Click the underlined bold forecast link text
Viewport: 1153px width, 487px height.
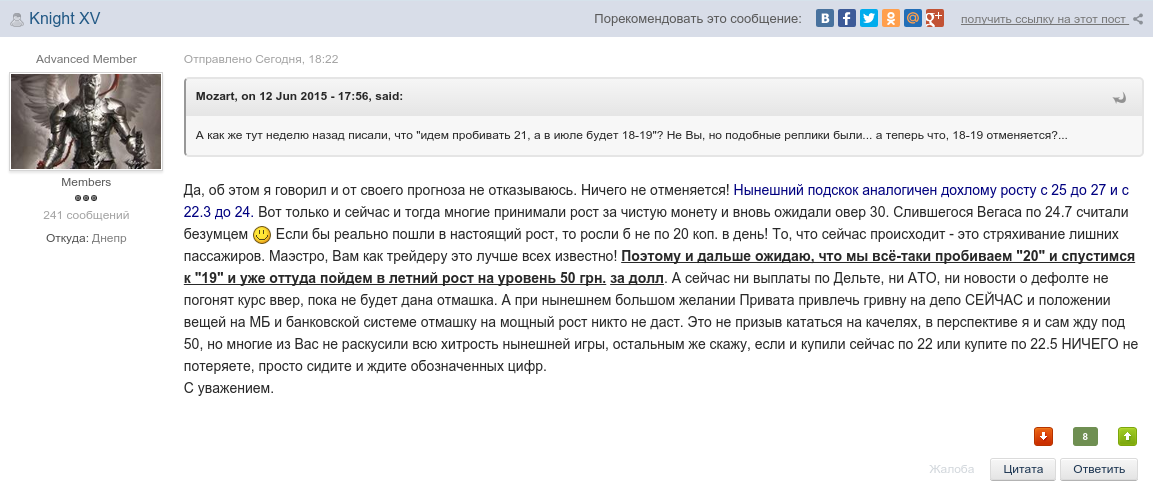877,256
